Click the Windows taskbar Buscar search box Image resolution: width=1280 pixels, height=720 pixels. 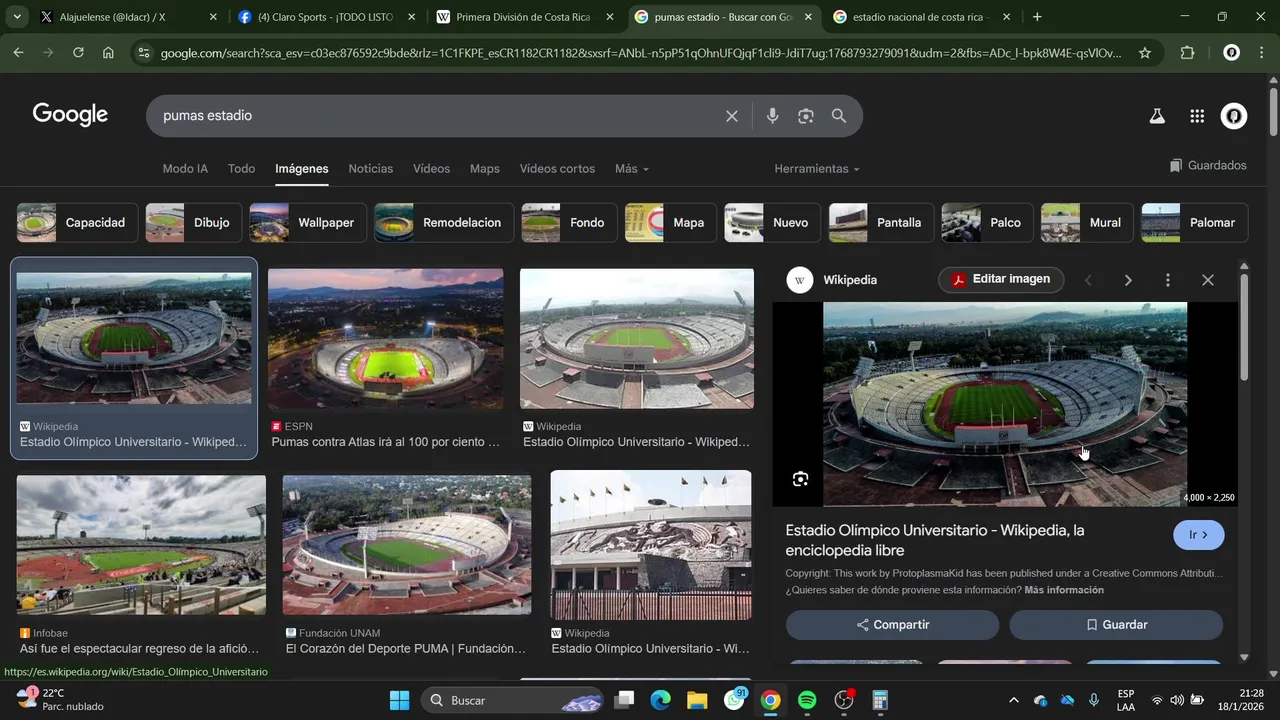click(512, 700)
